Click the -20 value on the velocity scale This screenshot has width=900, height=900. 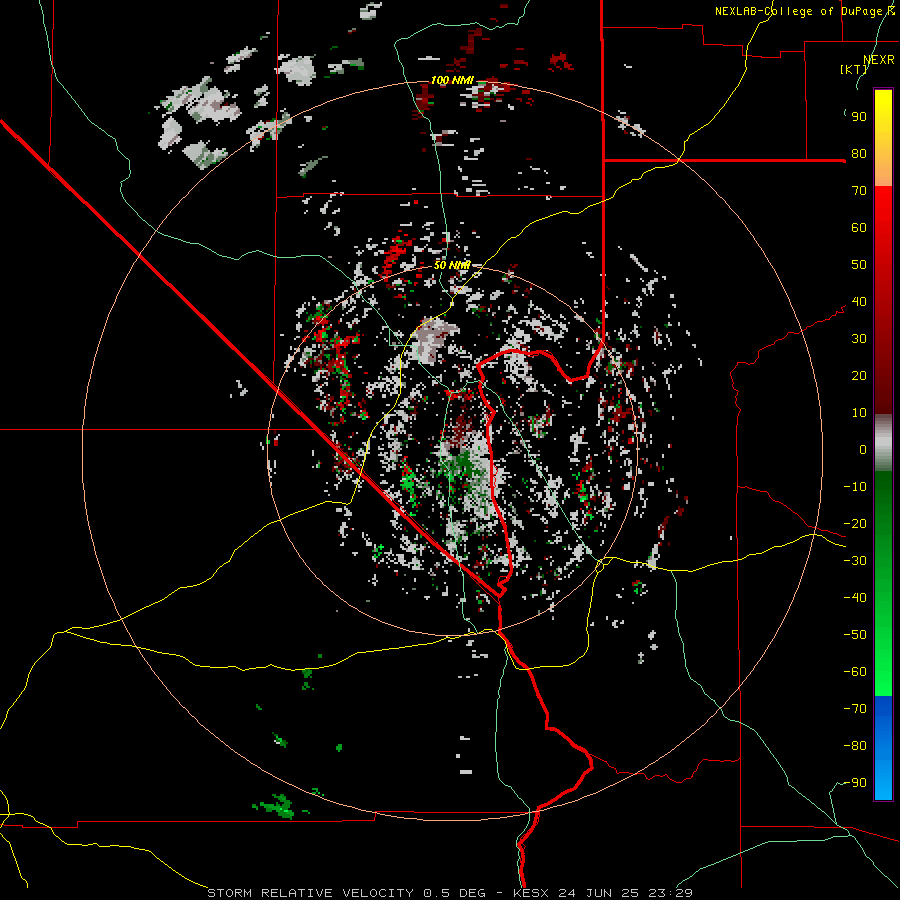tap(855, 523)
